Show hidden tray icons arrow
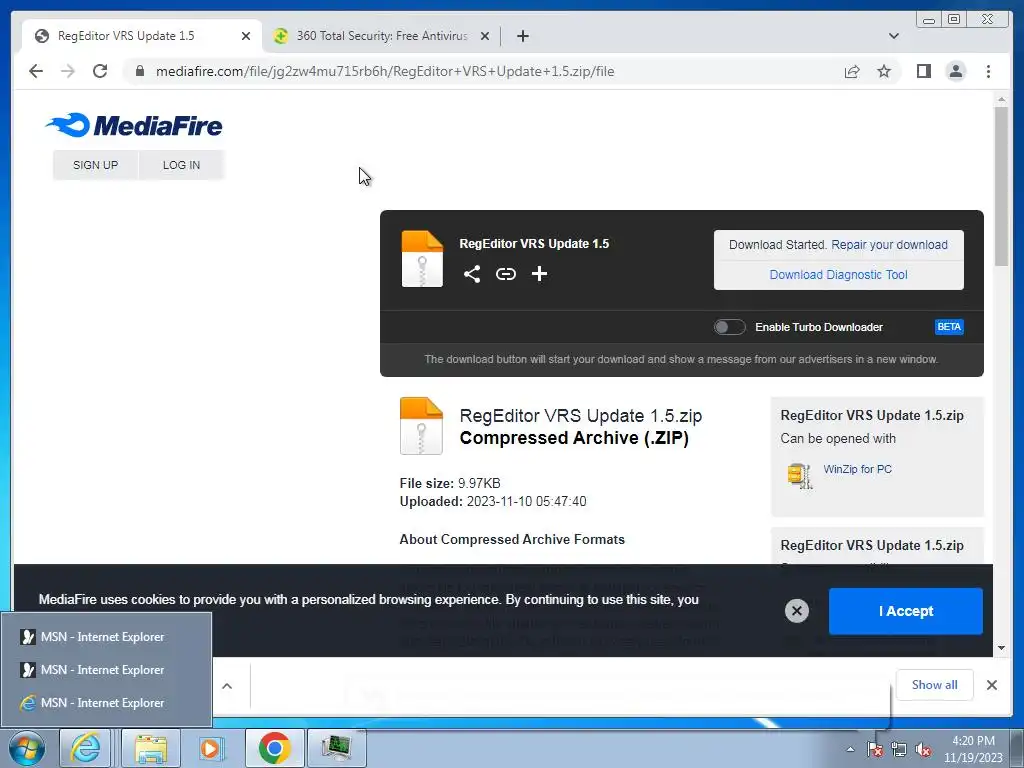 tap(850, 749)
